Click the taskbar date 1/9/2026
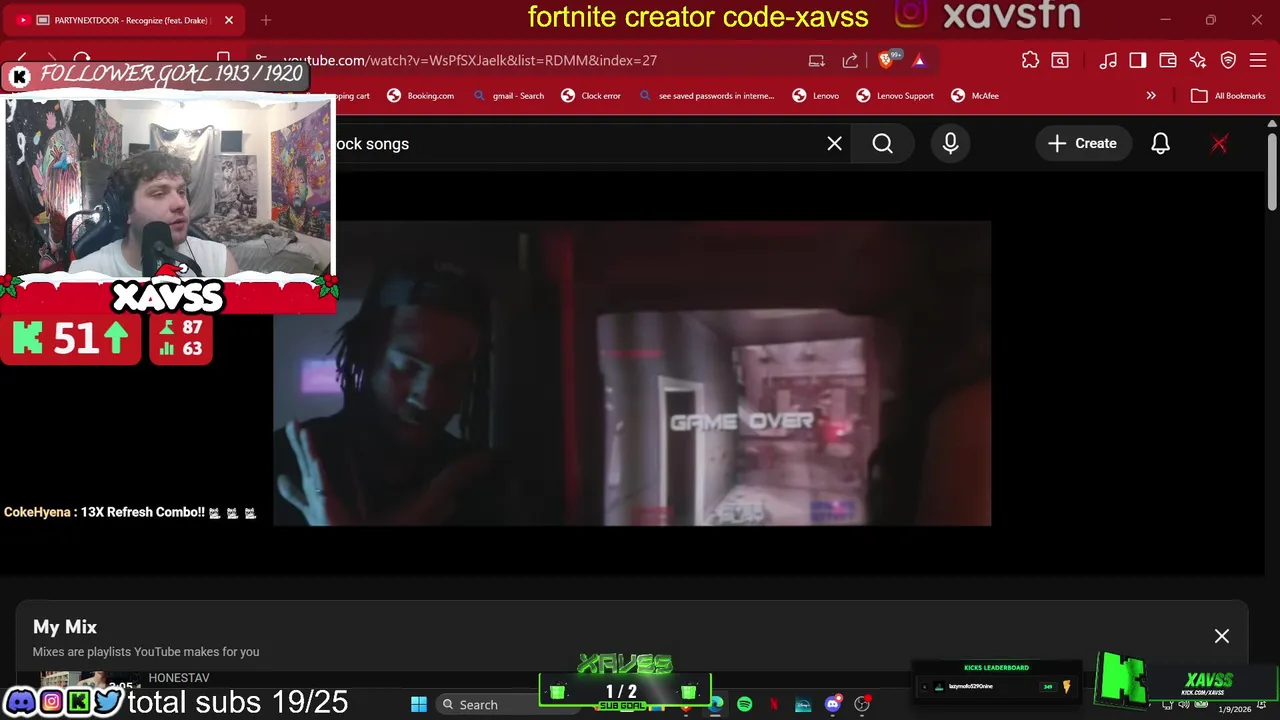Viewport: 1280px width, 720px height. coord(1233,709)
